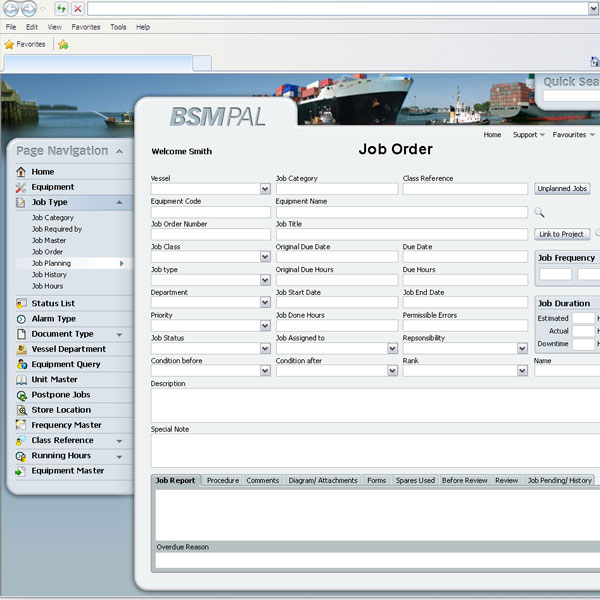Switch to the Procedure tab
Screen dimensions: 600x600
tap(222, 481)
